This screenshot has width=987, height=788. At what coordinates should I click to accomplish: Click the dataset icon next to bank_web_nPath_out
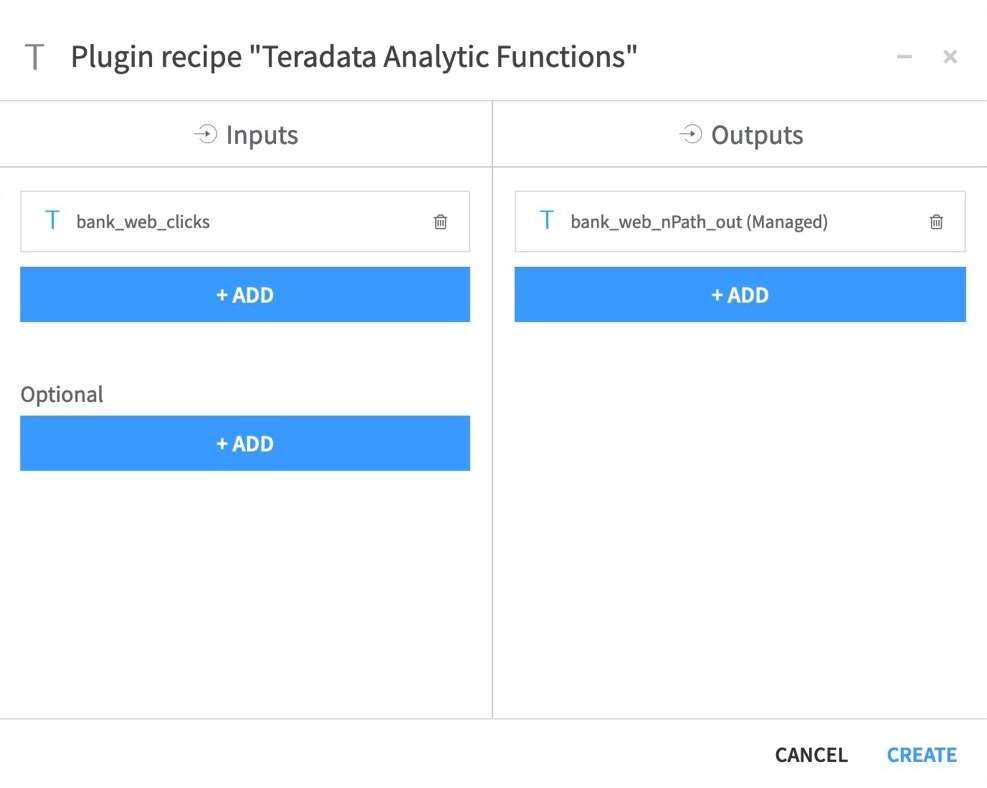pyautogui.click(x=546, y=221)
